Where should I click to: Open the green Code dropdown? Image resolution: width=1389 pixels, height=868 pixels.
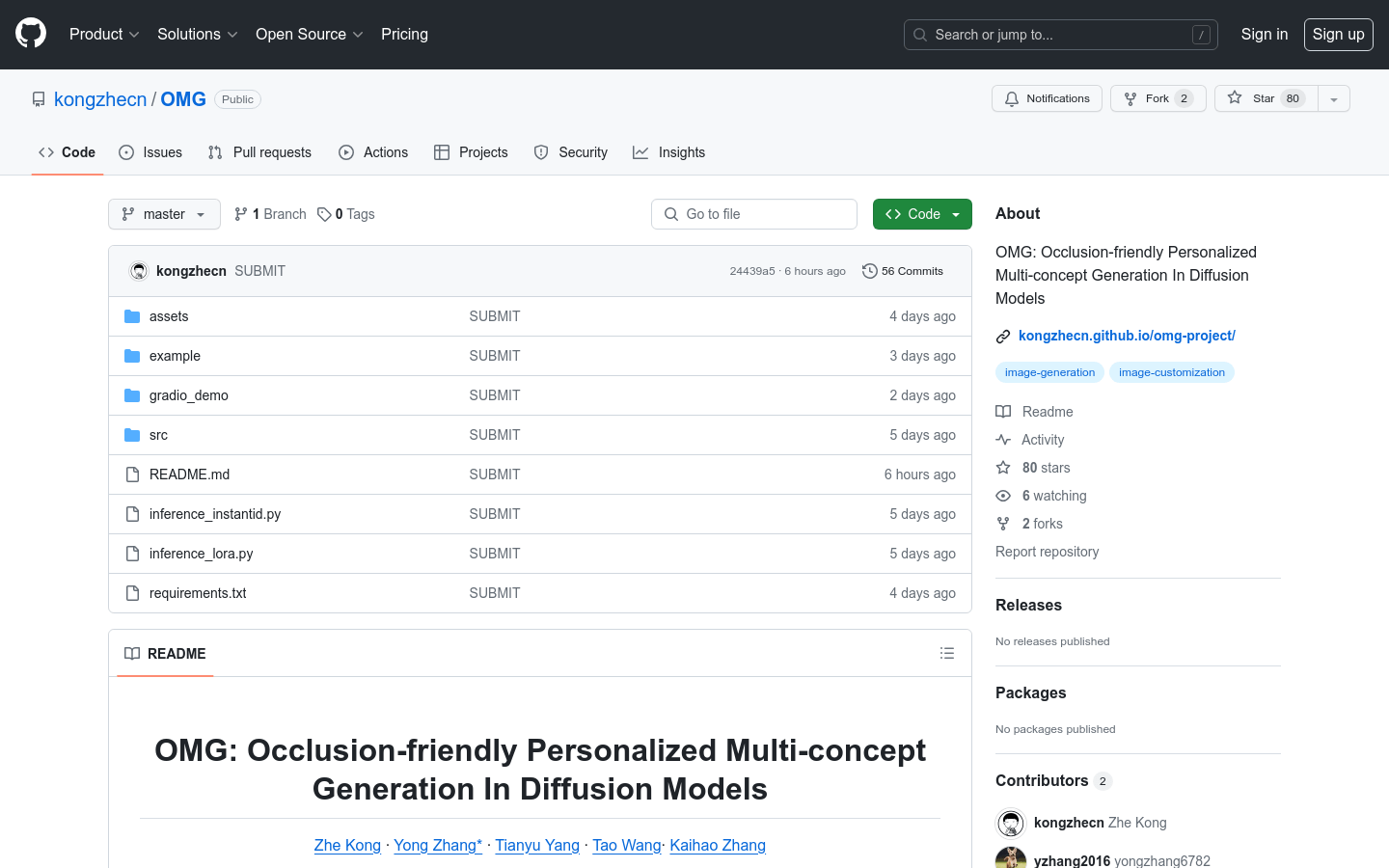pos(922,214)
